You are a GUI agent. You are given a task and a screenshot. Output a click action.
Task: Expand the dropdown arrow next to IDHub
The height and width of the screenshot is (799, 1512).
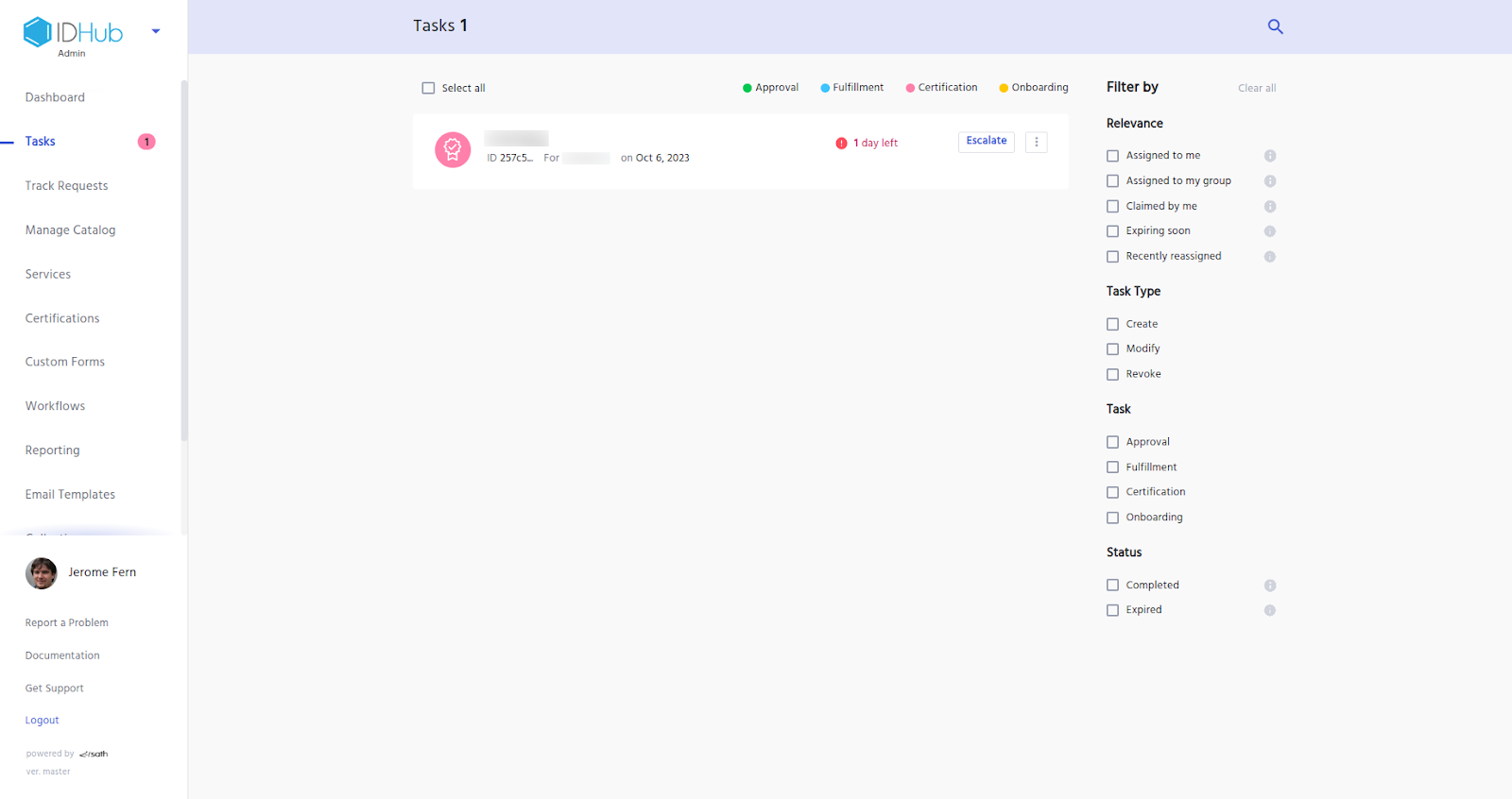(x=156, y=31)
